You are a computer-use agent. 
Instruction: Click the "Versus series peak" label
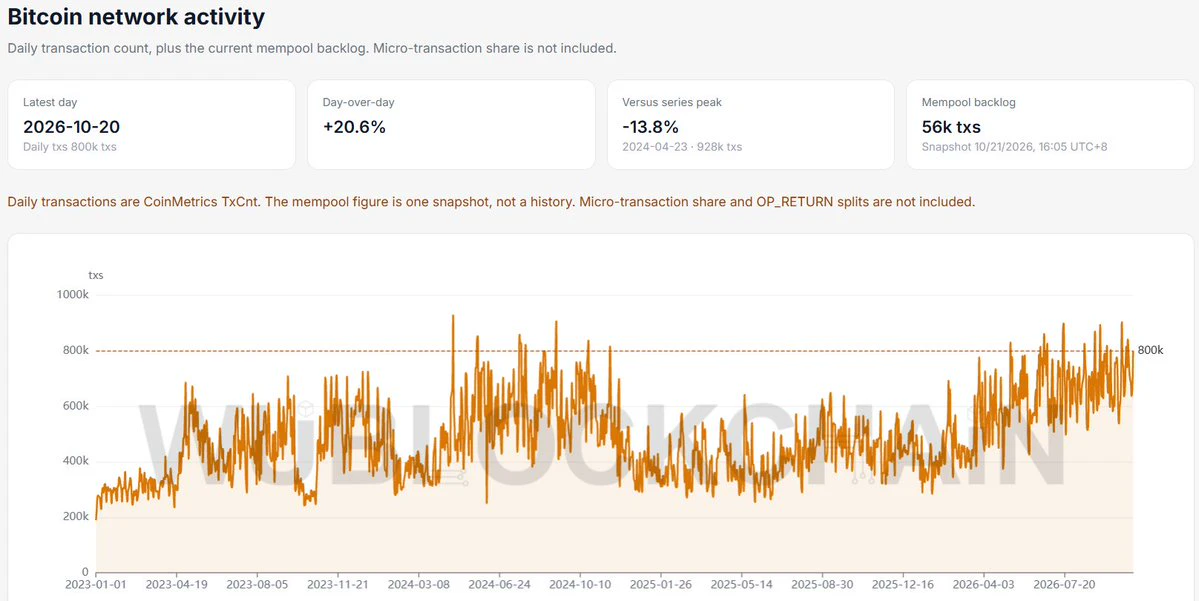coord(672,102)
